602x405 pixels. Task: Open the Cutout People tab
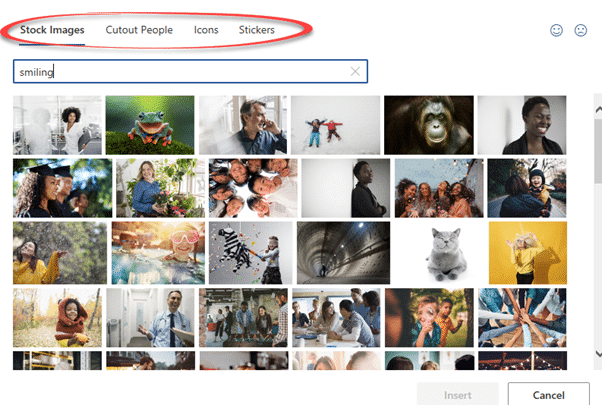click(x=139, y=30)
